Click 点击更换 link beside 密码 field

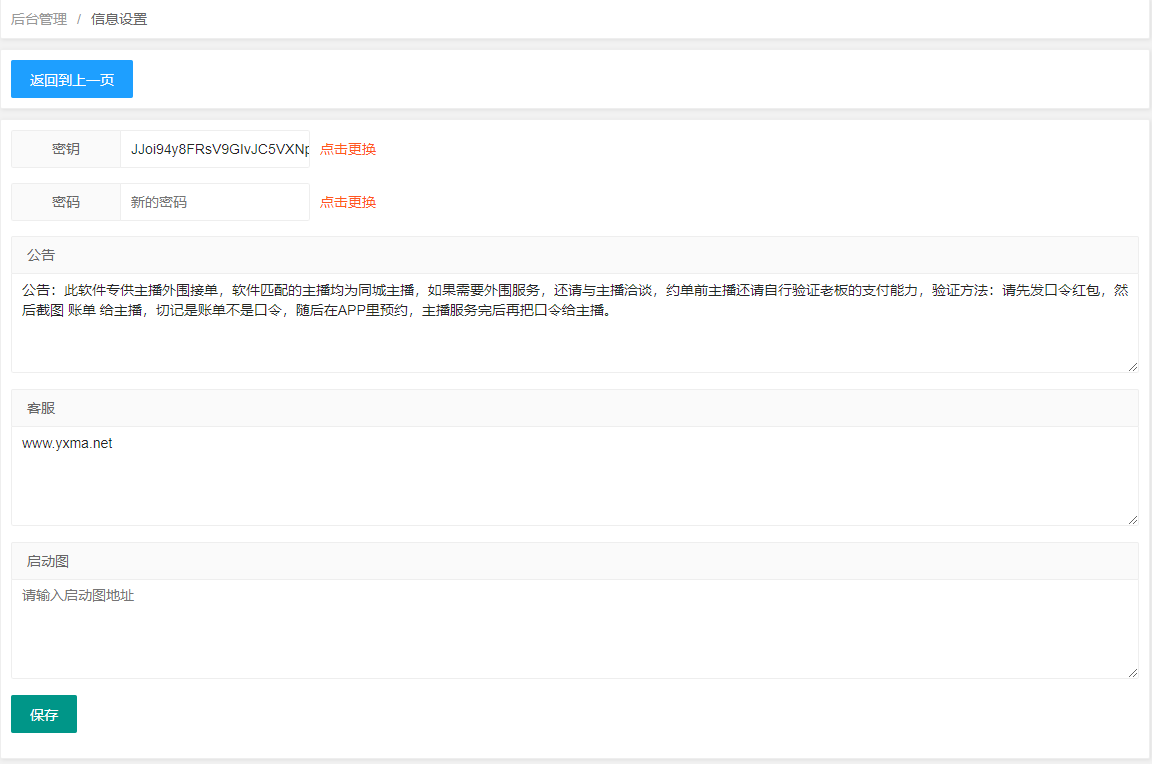coord(348,202)
